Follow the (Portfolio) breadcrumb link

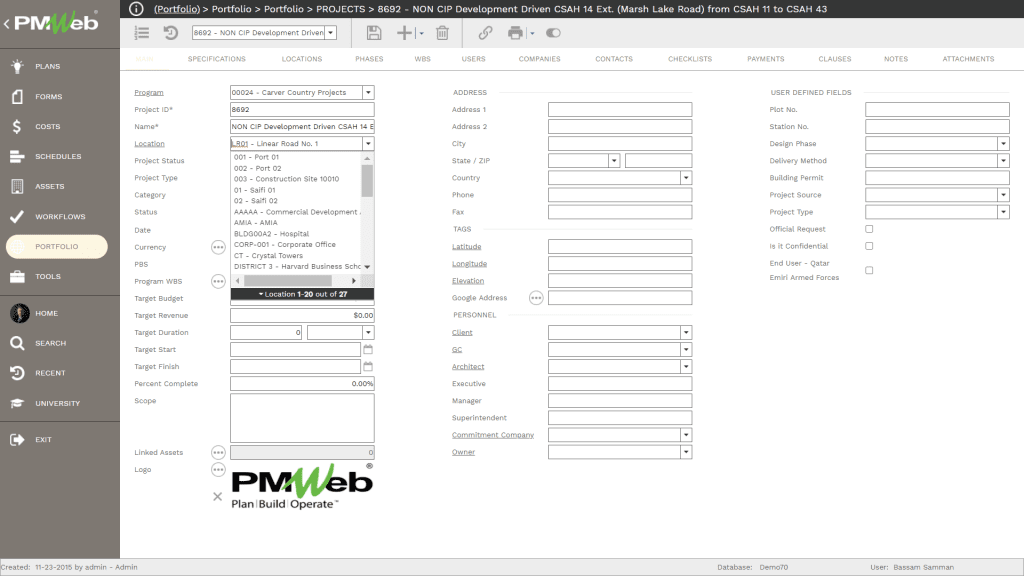[x=177, y=9]
